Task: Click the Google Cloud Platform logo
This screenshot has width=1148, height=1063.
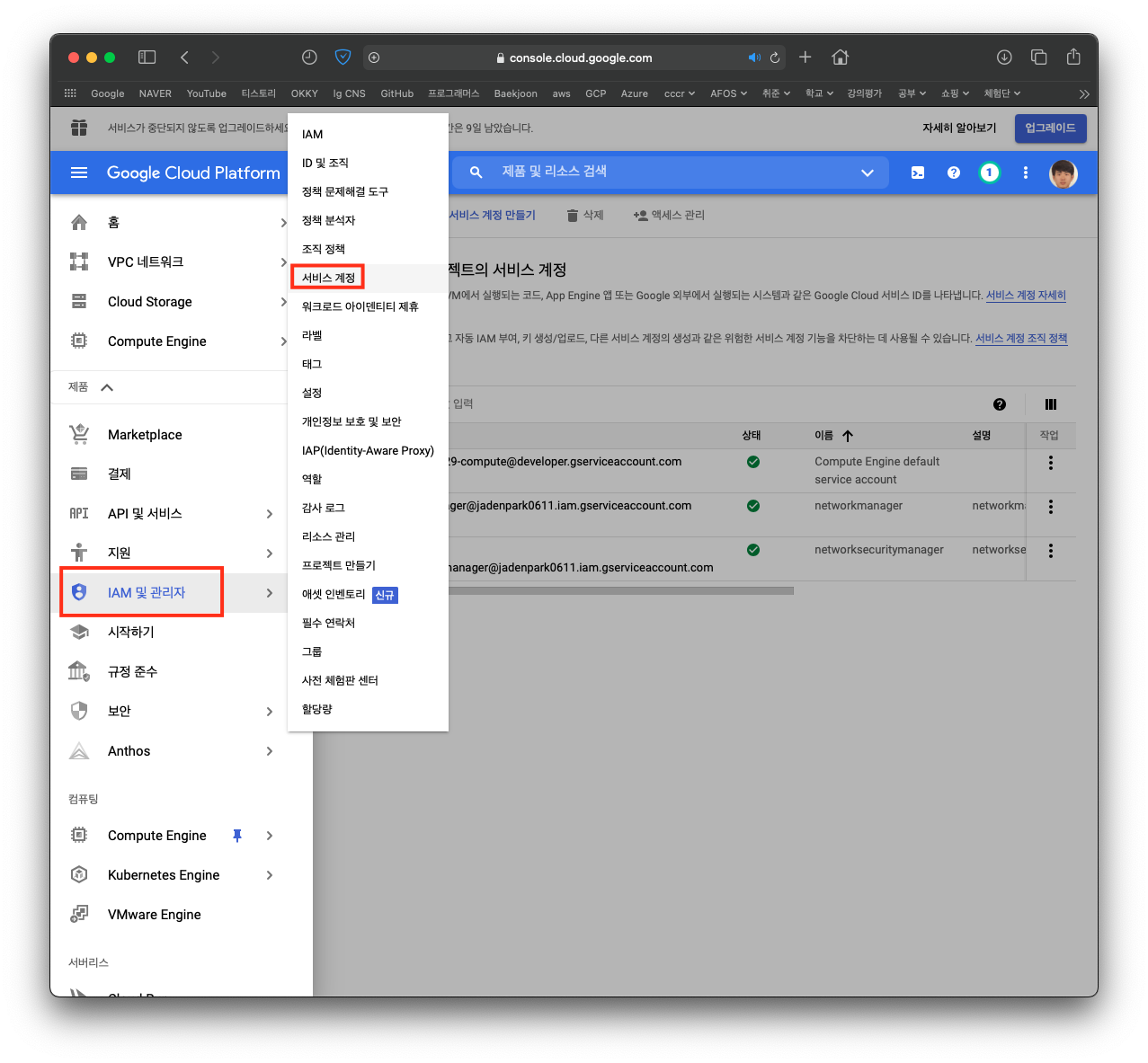Action: [x=193, y=173]
